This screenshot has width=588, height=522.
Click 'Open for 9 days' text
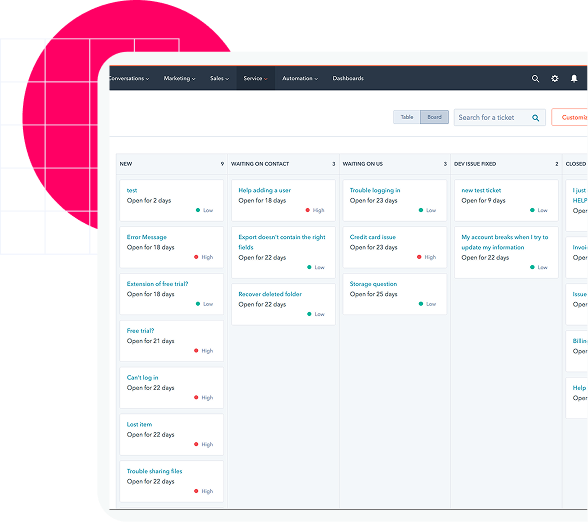tap(483, 201)
